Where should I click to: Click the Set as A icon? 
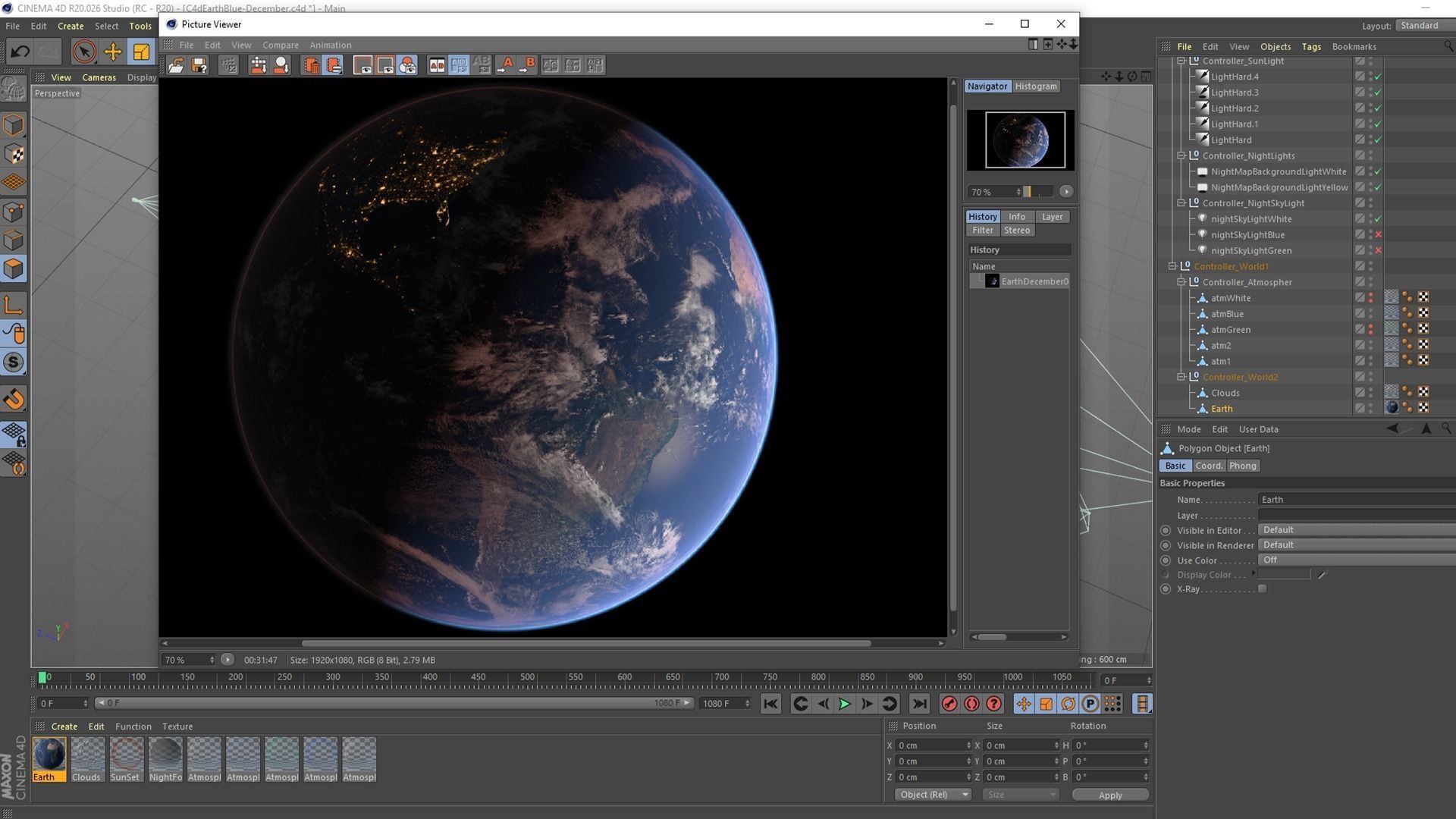click(x=505, y=65)
